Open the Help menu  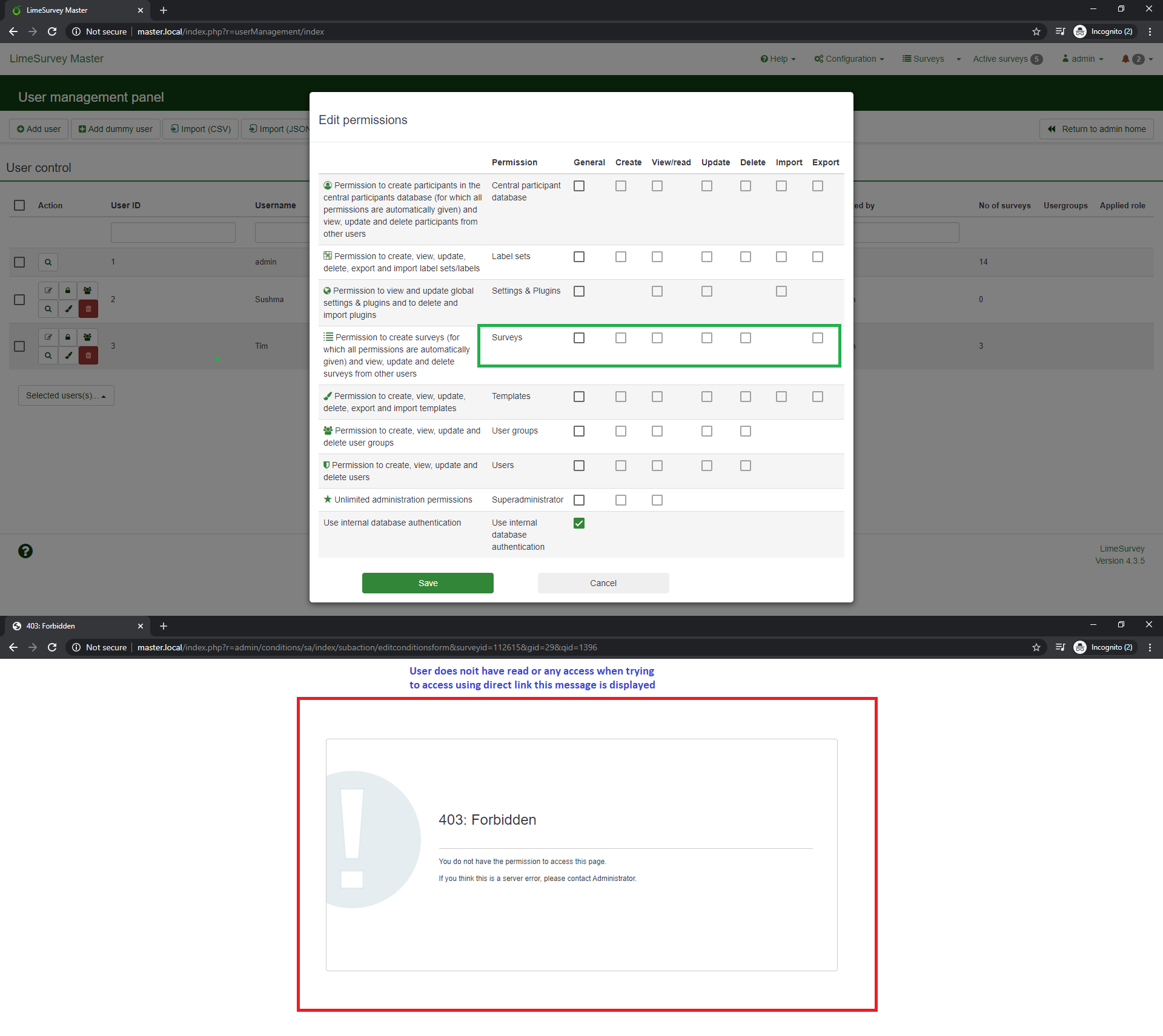778,59
